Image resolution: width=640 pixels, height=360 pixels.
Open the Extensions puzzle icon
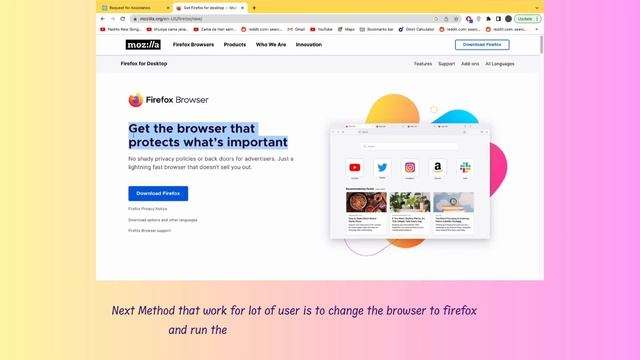point(489,19)
